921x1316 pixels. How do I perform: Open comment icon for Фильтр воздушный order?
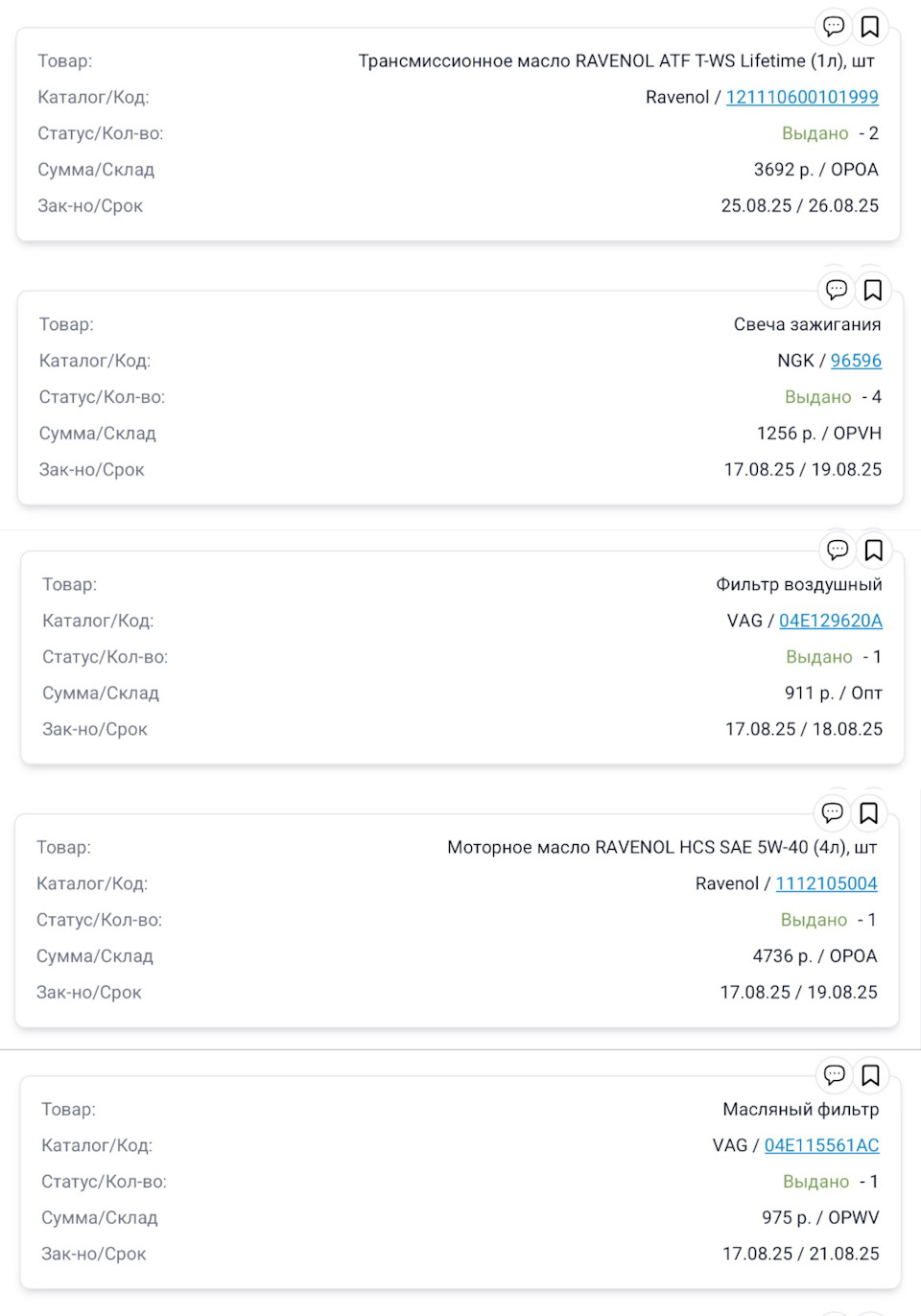(838, 550)
